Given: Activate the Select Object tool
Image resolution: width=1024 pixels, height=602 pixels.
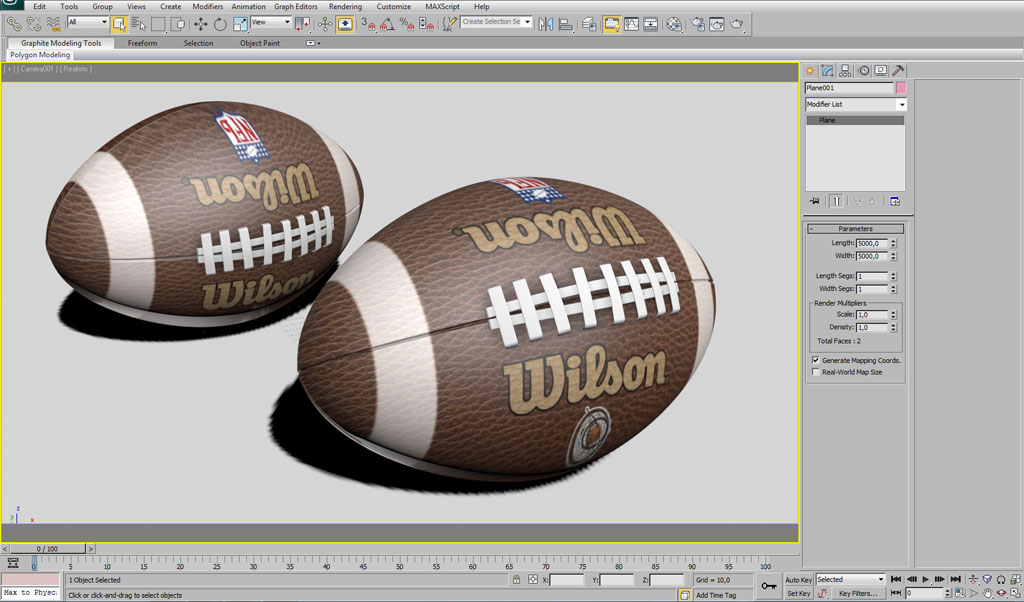Looking at the screenshot, I should coord(119,24).
